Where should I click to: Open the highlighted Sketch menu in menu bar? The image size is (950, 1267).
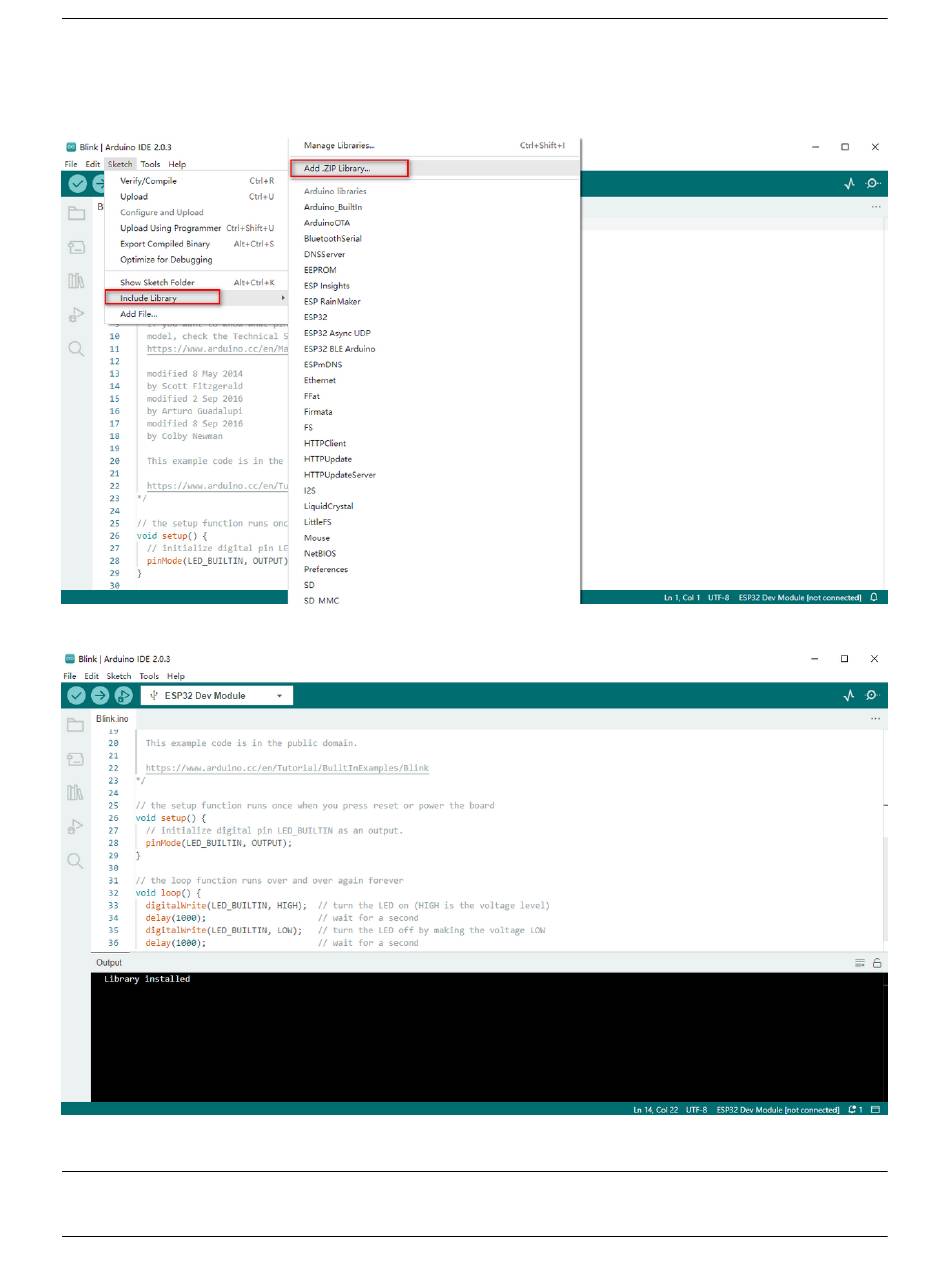pos(120,164)
